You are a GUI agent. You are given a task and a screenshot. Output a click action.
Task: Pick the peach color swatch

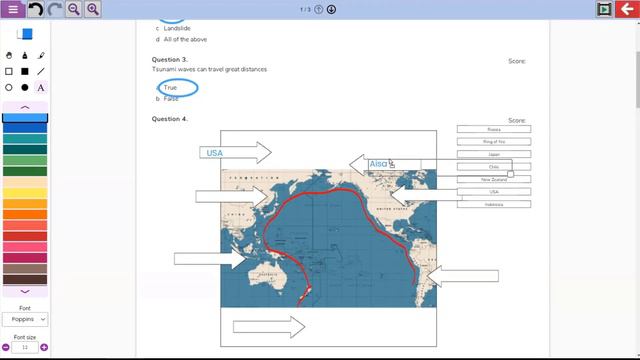tap(25, 182)
